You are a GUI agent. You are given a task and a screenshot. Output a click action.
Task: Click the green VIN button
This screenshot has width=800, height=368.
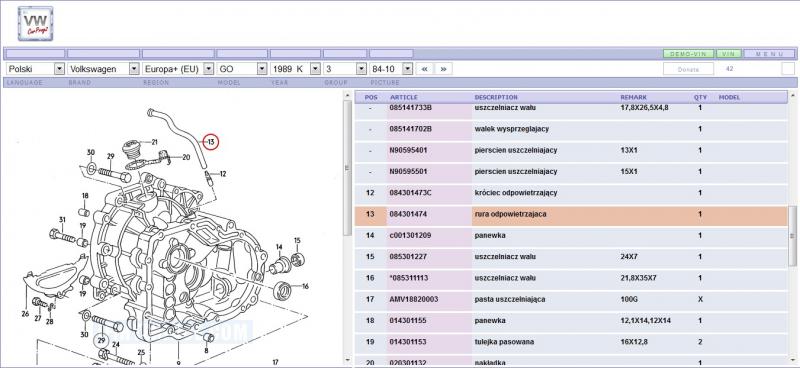[x=729, y=54]
